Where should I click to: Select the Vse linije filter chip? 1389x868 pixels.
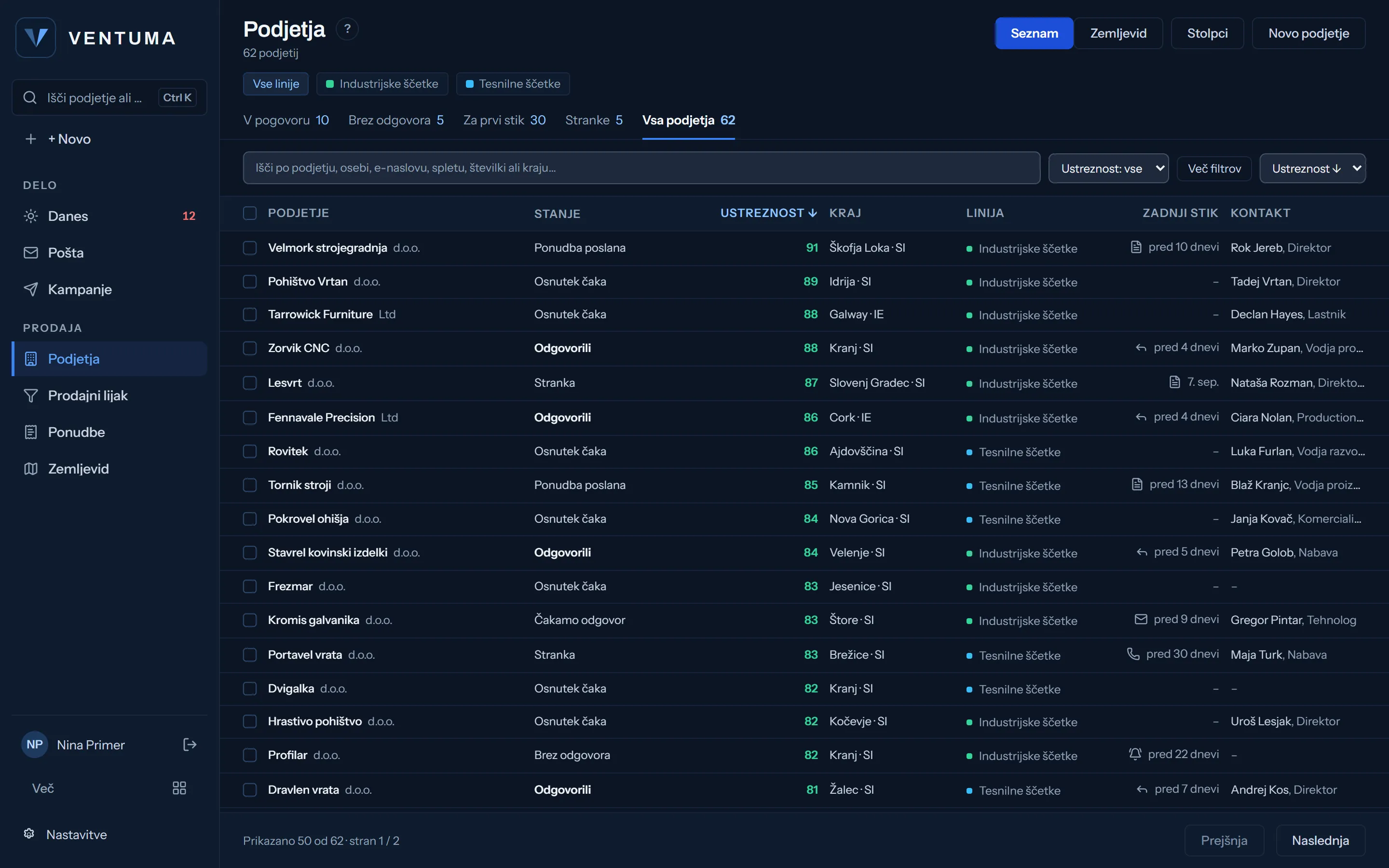[x=275, y=84]
